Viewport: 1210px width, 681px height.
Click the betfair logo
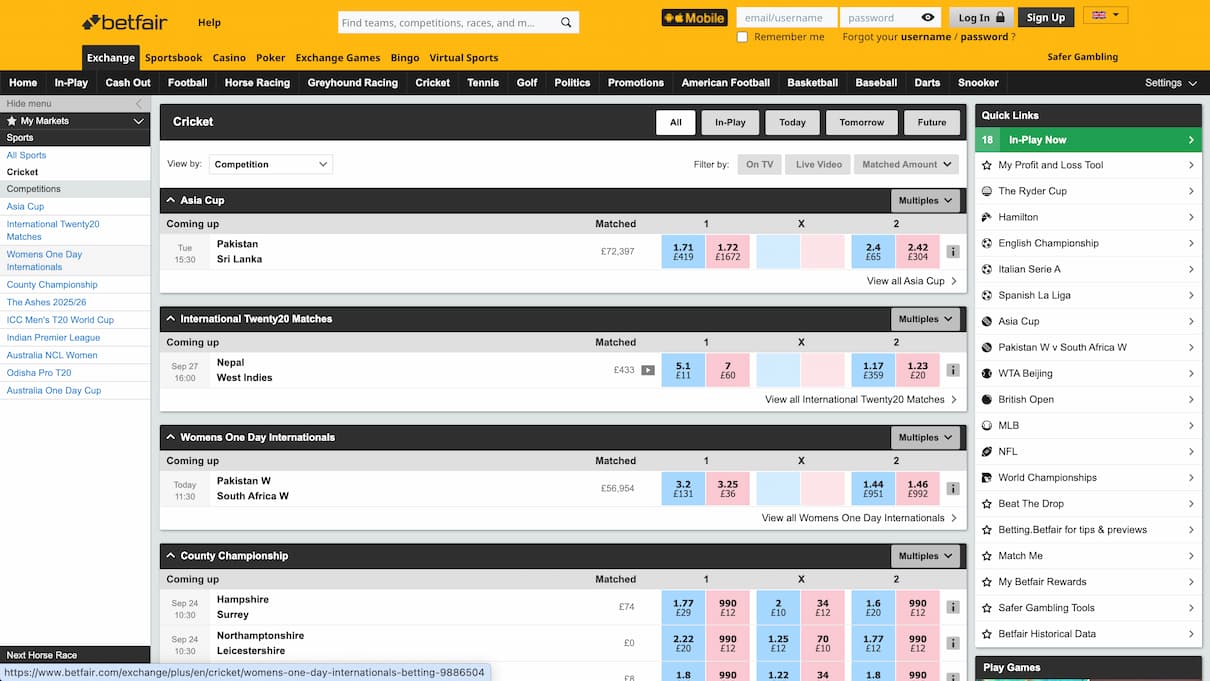pos(125,22)
